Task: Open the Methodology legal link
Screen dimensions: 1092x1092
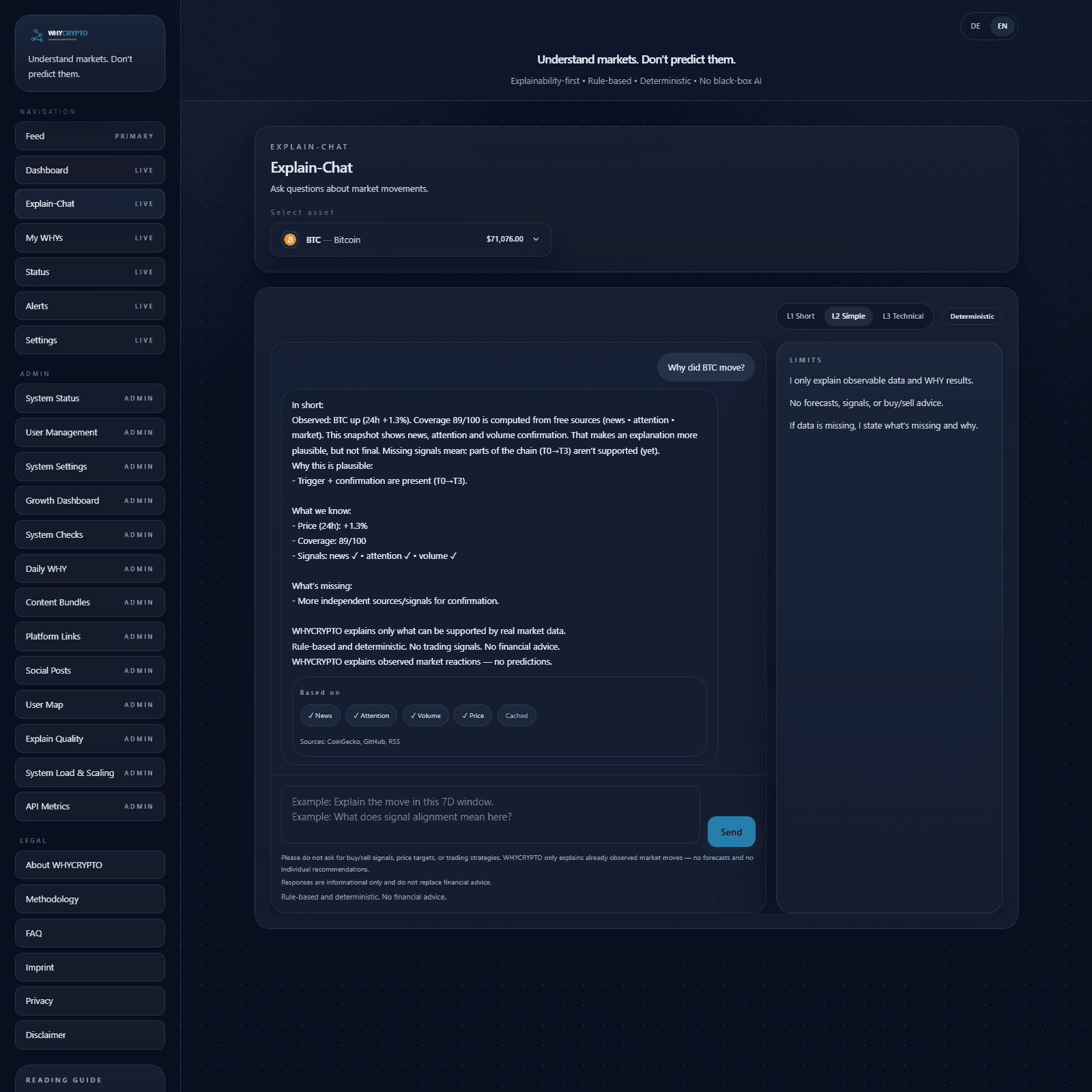Action: click(x=89, y=899)
